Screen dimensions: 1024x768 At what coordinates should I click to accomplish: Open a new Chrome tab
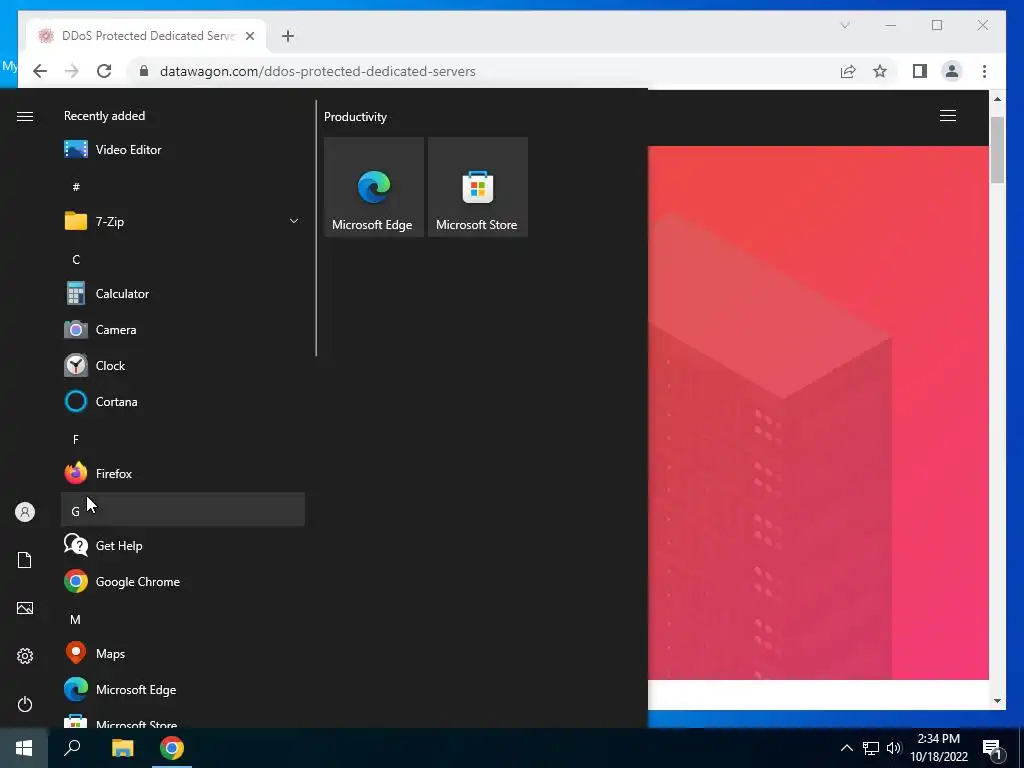click(288, 36)
